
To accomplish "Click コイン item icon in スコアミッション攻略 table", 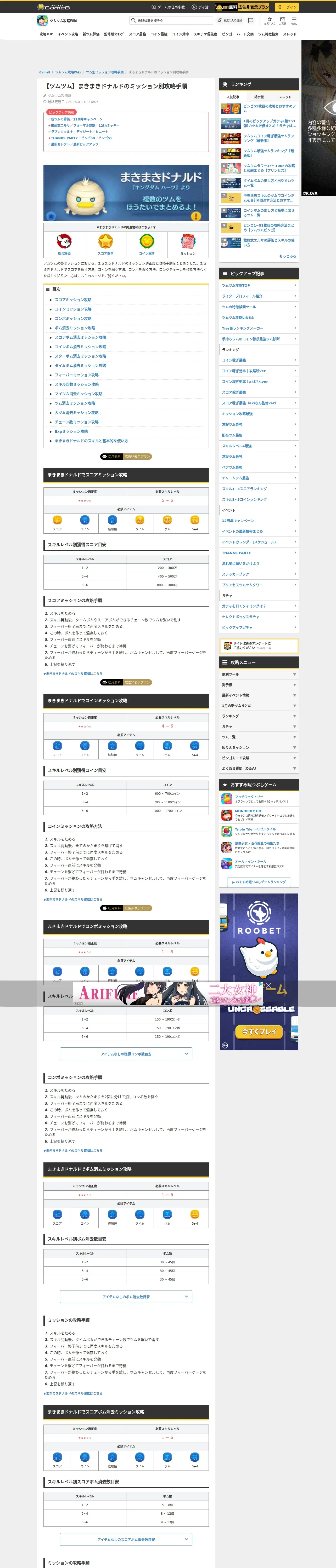I will 85,520.
